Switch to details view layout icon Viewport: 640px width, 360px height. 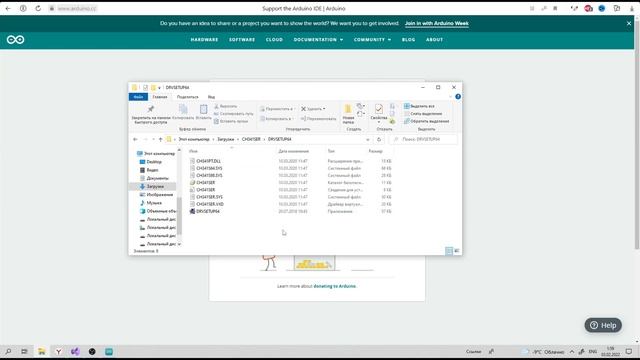click(x=449, y=251)
